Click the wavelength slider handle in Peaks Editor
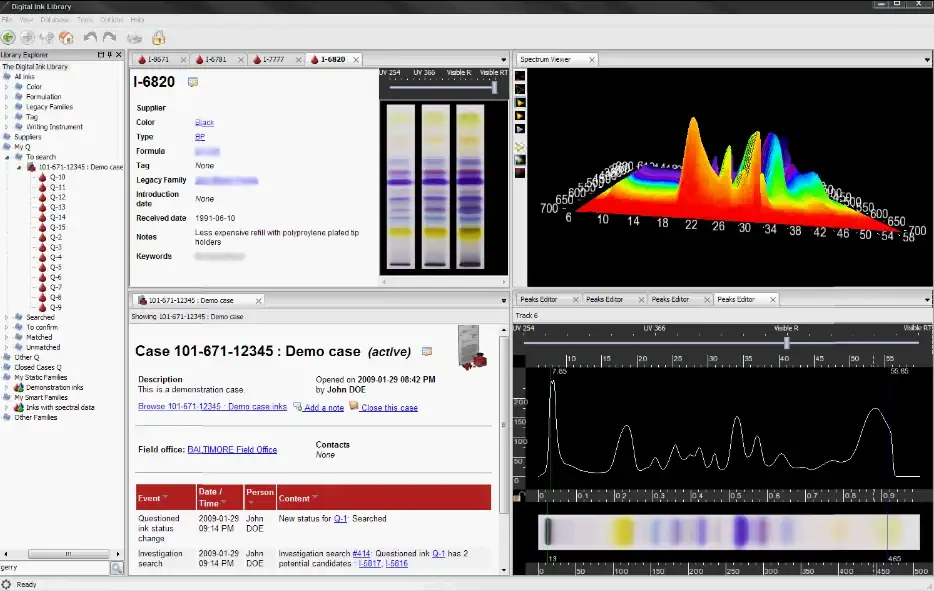 coord(786,342)
